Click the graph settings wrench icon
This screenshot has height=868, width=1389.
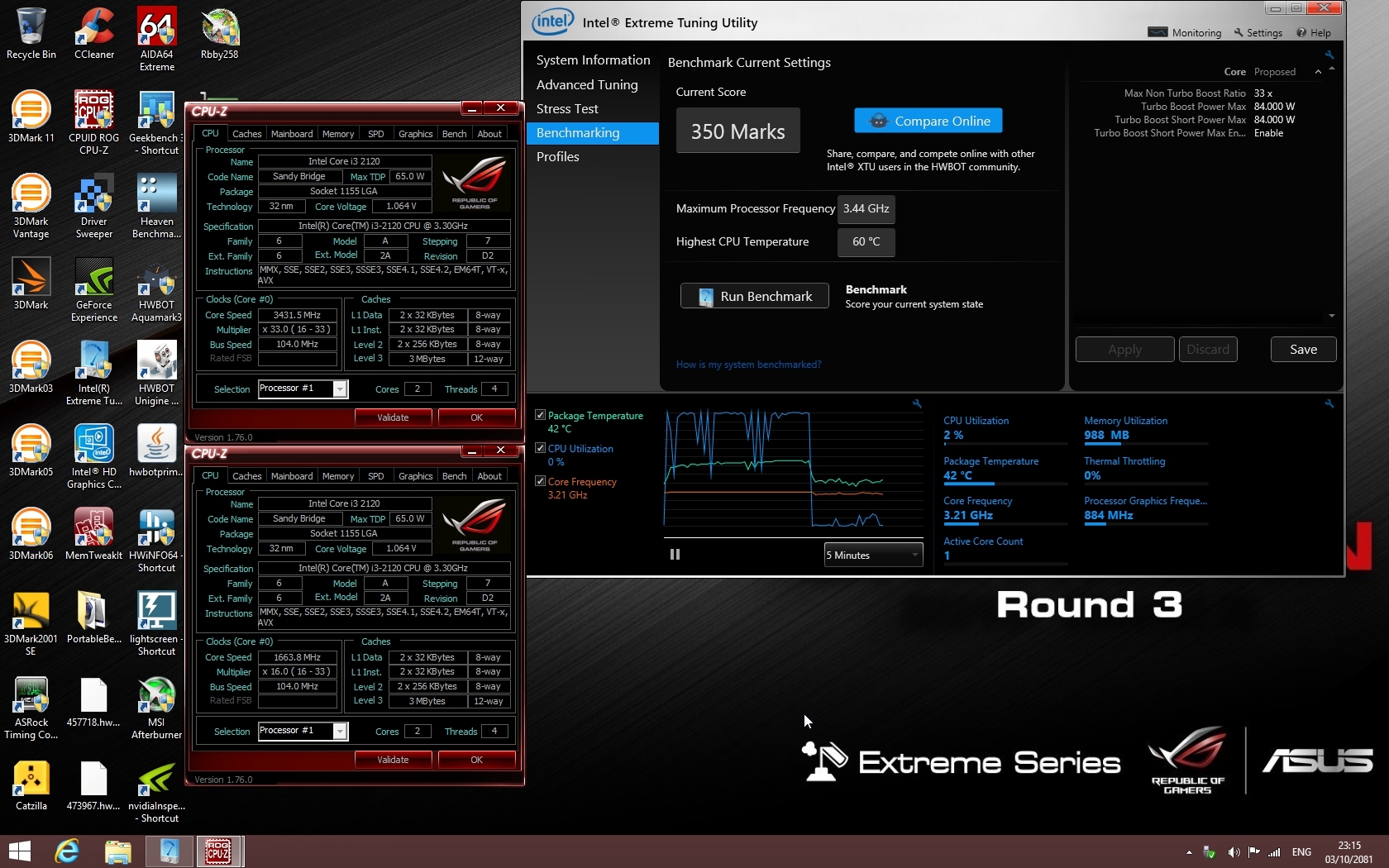917,403
